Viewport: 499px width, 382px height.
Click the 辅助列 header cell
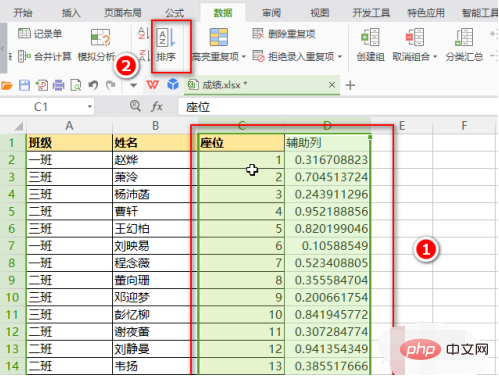pyautogui.click(x=327, y=143)
